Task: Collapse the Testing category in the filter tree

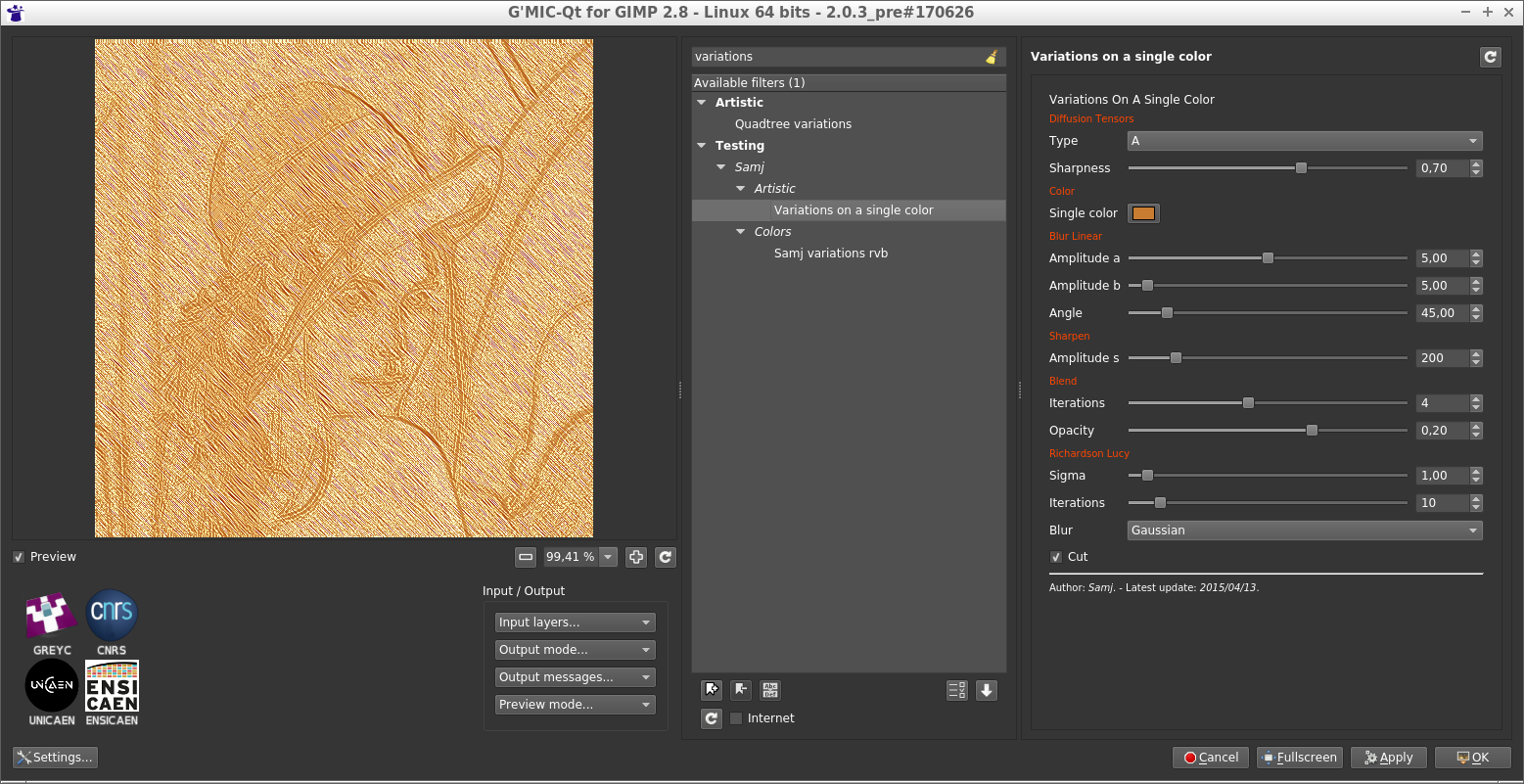Action: click(x=701, y=145)
